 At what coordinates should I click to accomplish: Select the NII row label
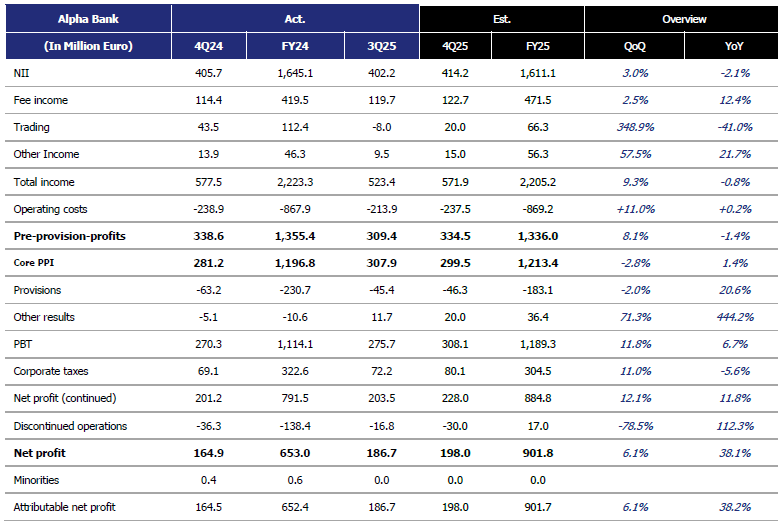[x=21, y=73]
